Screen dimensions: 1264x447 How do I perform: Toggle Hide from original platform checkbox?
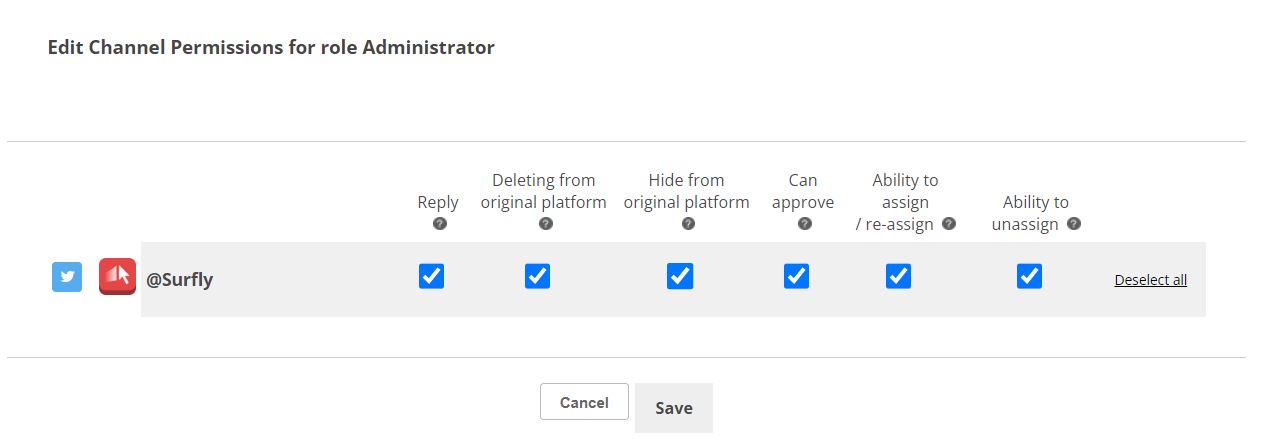point(680,276)
